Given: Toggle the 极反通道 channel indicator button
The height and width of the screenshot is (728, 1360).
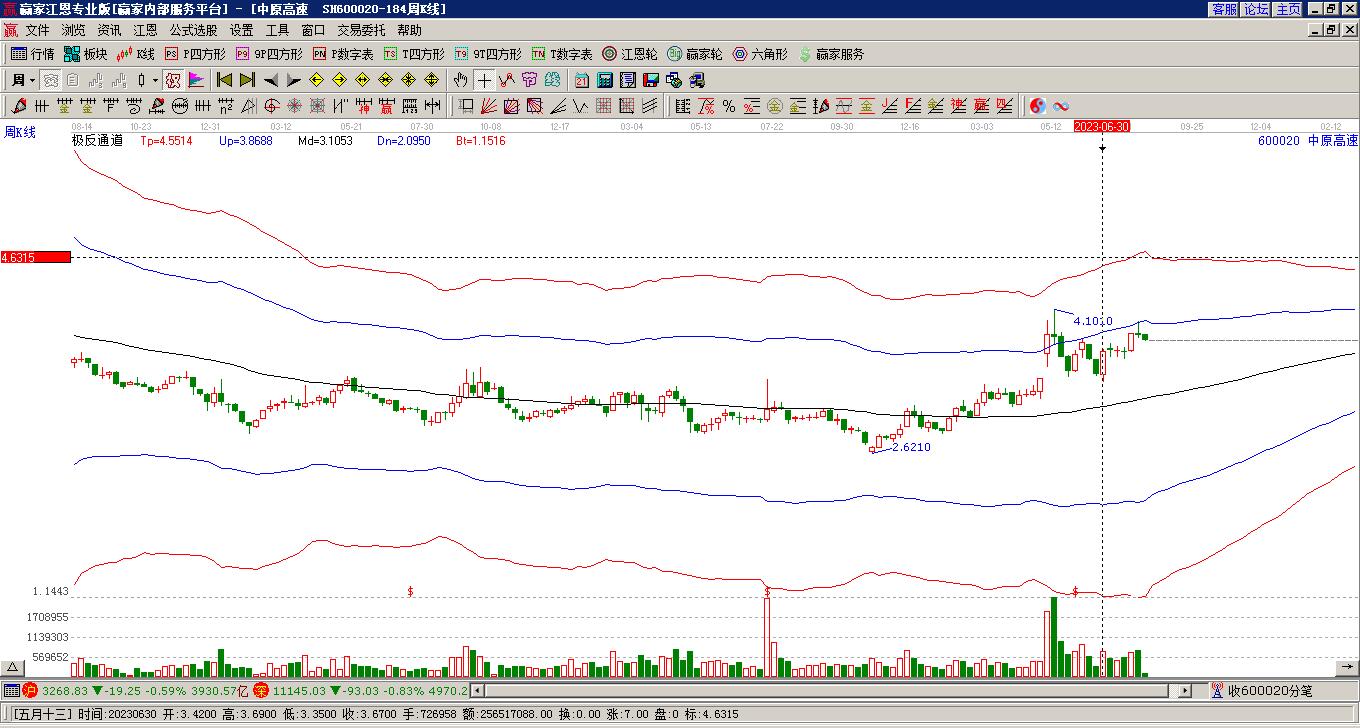Looking at the screenshot, I should (173, 80).
